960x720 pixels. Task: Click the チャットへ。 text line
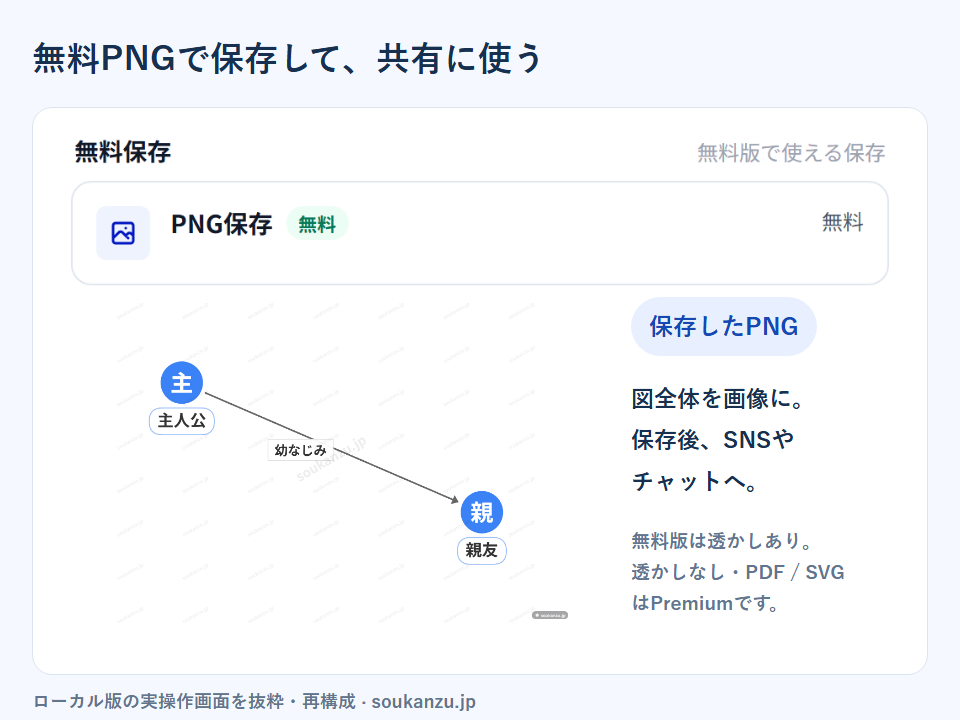[695, 481]
